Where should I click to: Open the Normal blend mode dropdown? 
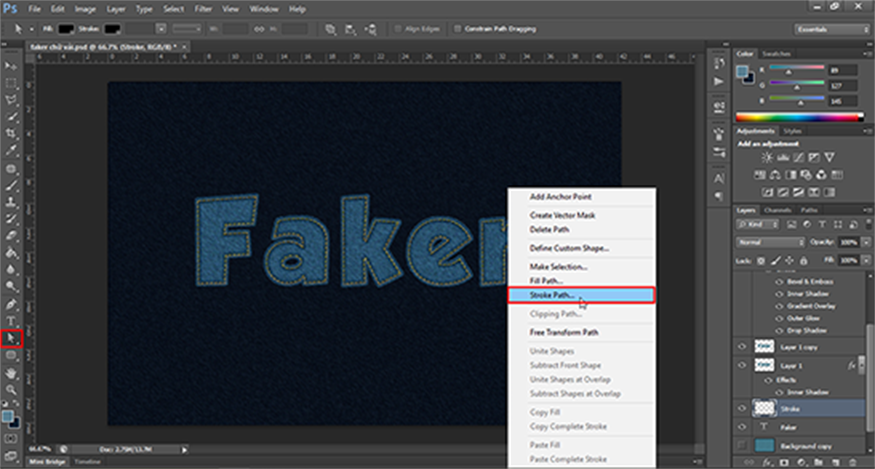pos(768,242)
